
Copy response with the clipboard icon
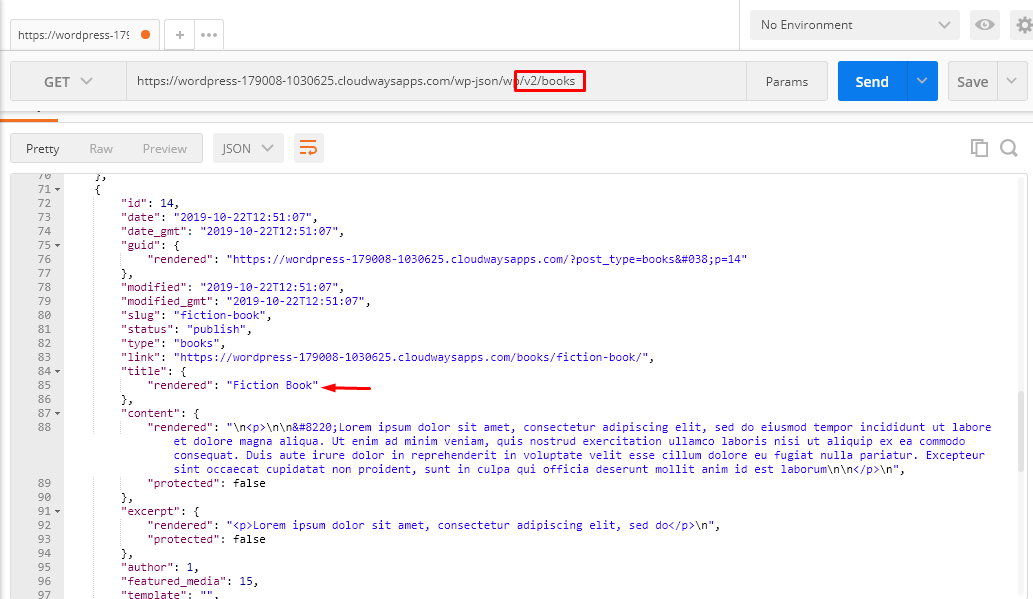pyautogui.click(x=979, y=148)
